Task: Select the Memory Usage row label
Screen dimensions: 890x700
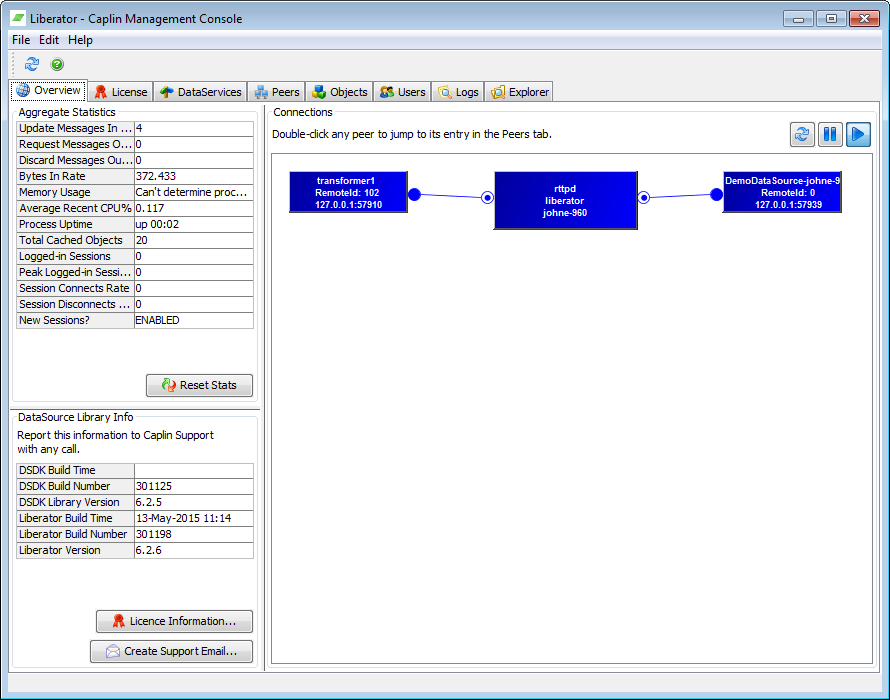Action: (75, 192)
